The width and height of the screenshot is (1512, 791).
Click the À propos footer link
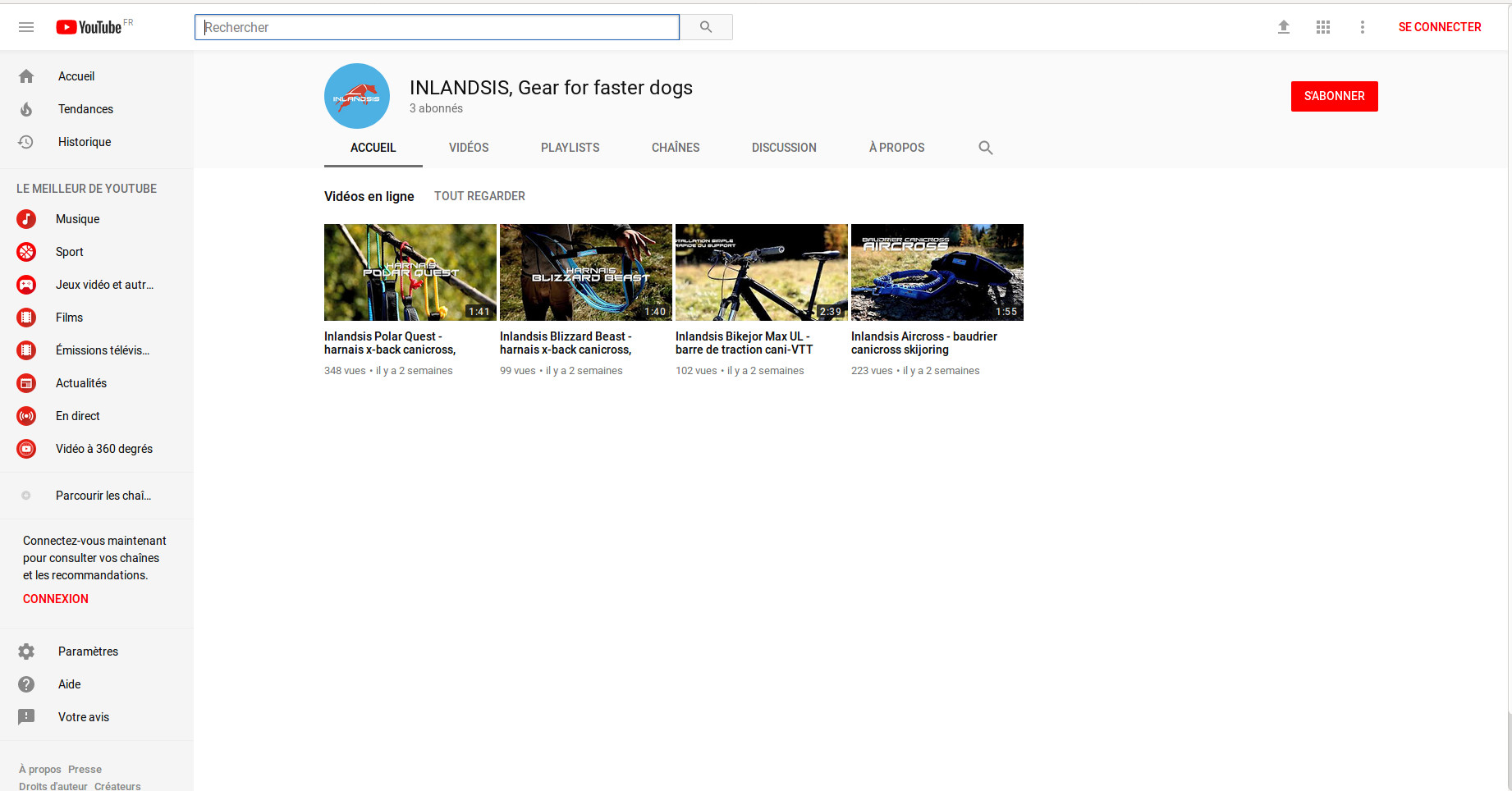tap(40, 770)
